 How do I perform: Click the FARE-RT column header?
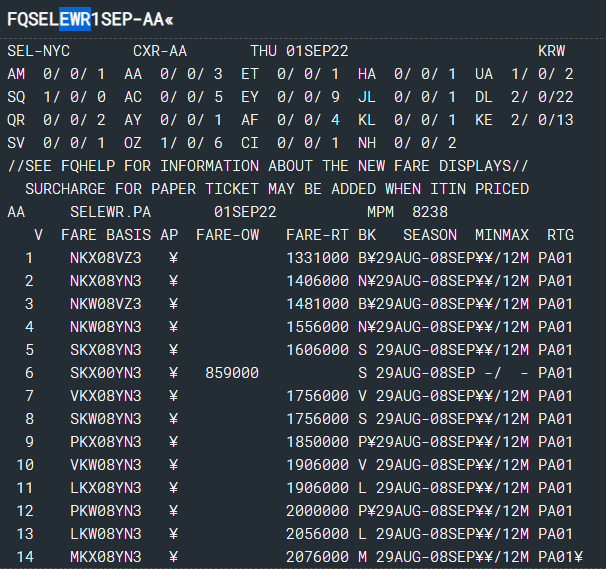click(317, 235)
